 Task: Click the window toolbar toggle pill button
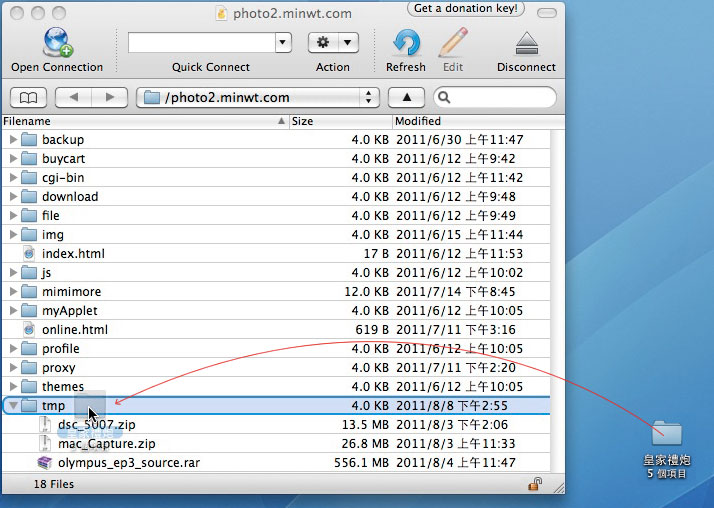click(x=546, y=13)
